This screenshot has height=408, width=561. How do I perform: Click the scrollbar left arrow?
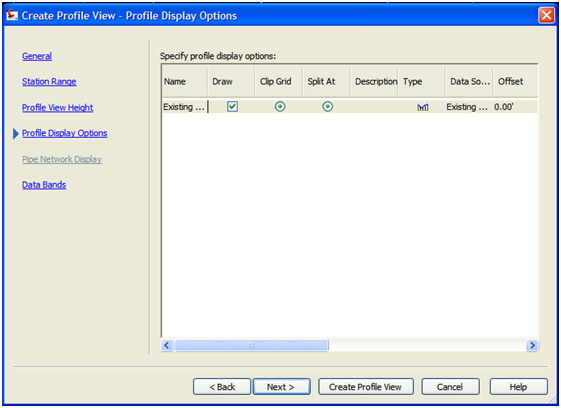click(167, 345)
